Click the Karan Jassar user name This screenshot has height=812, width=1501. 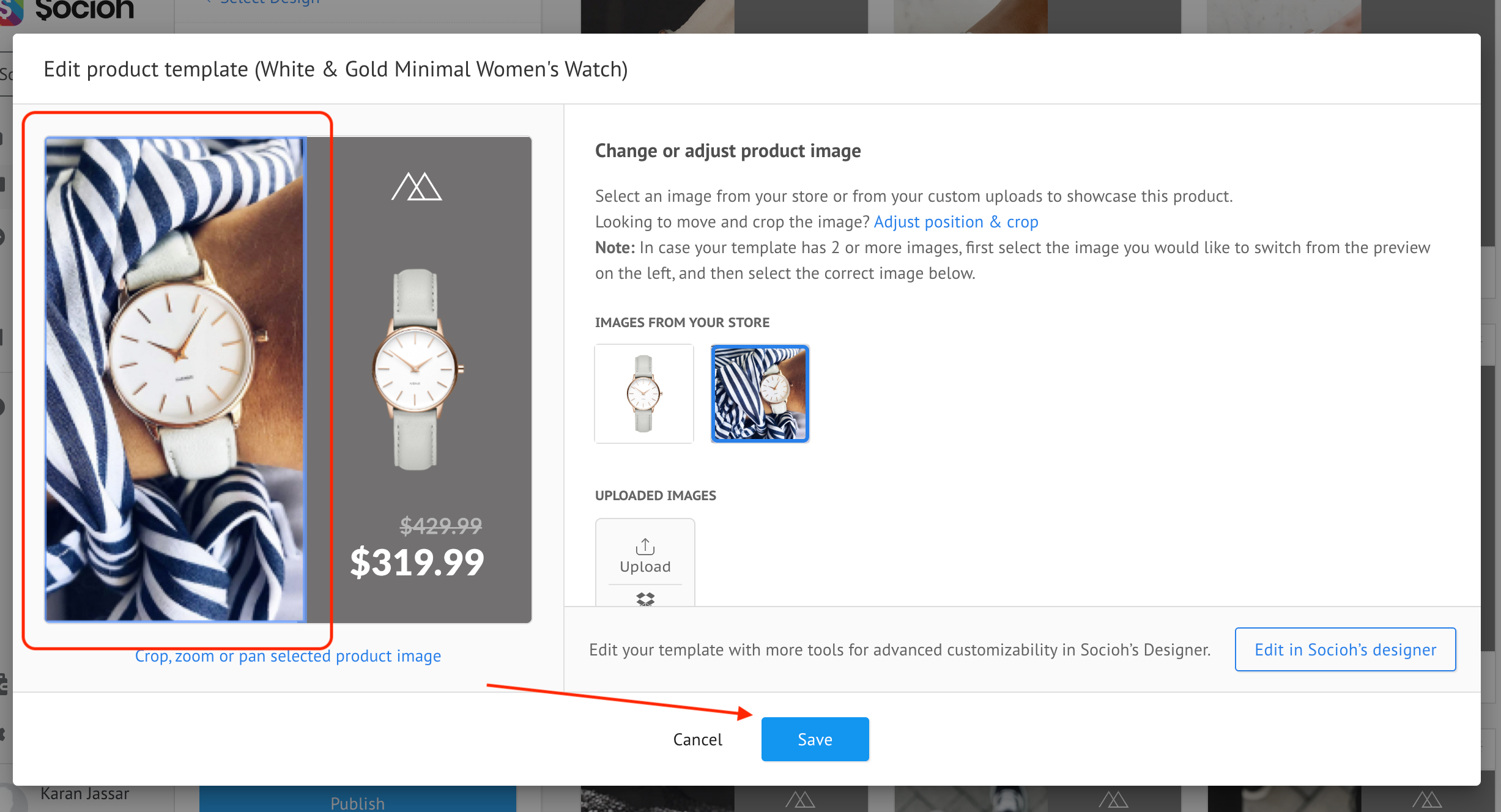pos(84,794)
